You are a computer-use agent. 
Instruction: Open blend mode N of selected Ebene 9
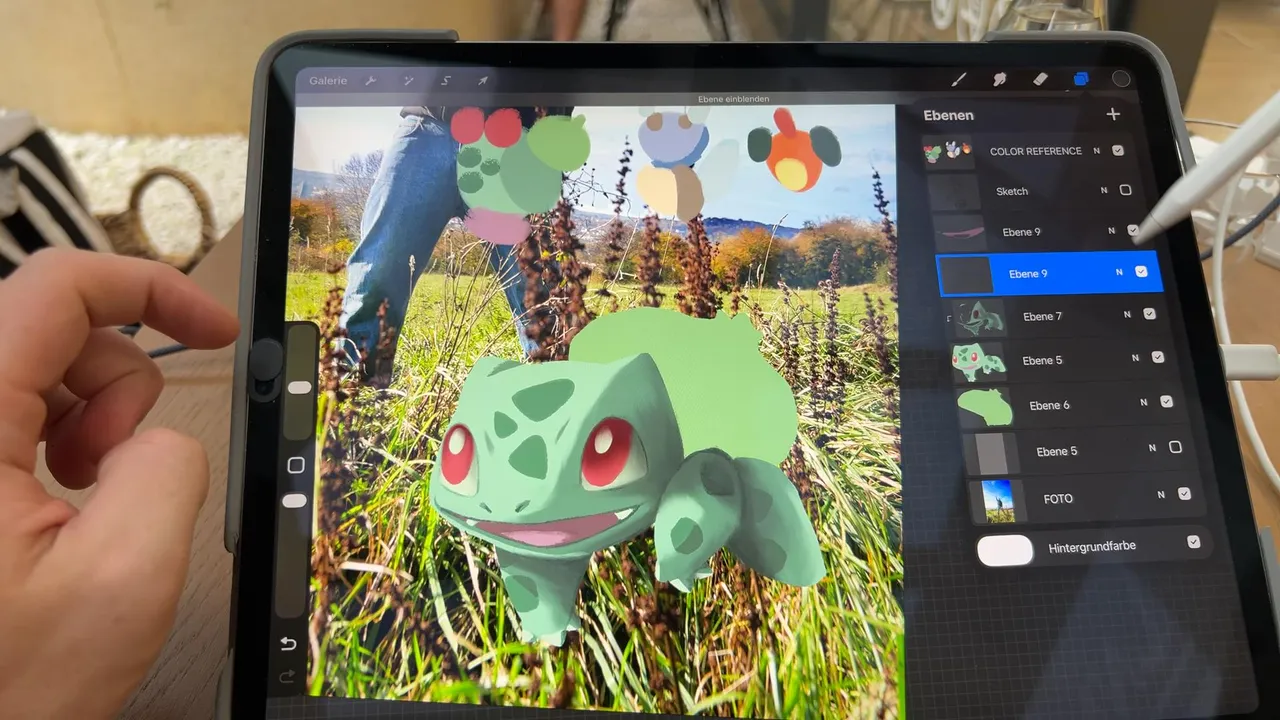[1119, 272]
